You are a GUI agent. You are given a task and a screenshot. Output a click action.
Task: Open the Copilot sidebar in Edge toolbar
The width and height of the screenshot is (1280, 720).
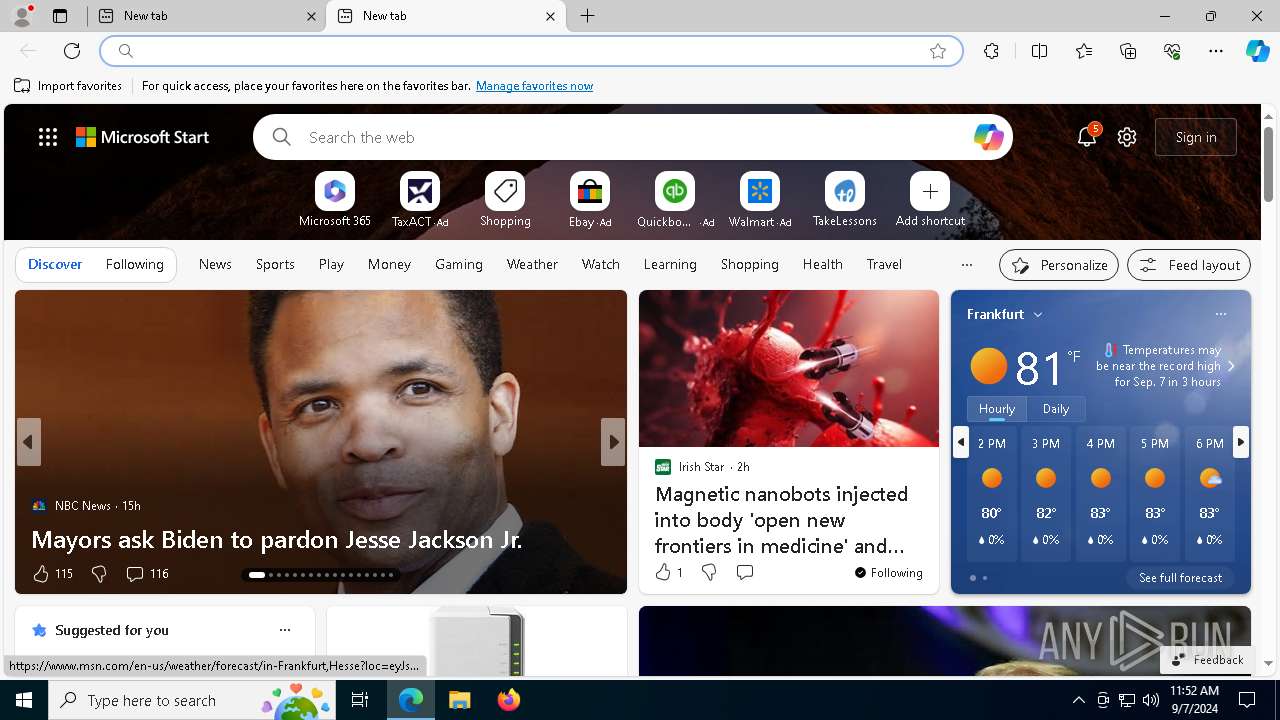click(x=1257, y=51)
